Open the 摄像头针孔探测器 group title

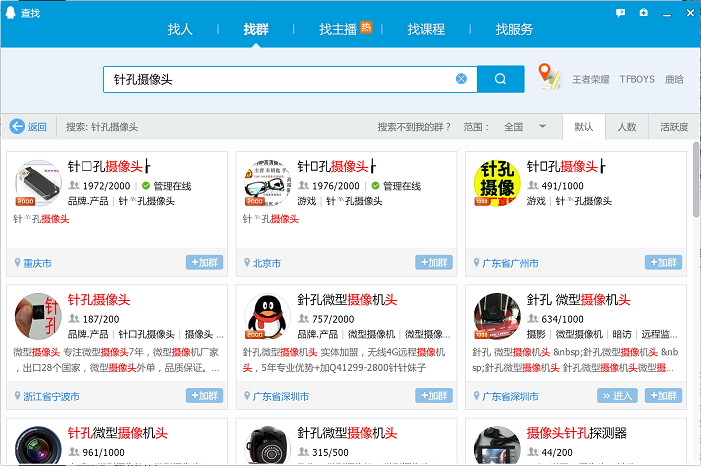(577, 433)
